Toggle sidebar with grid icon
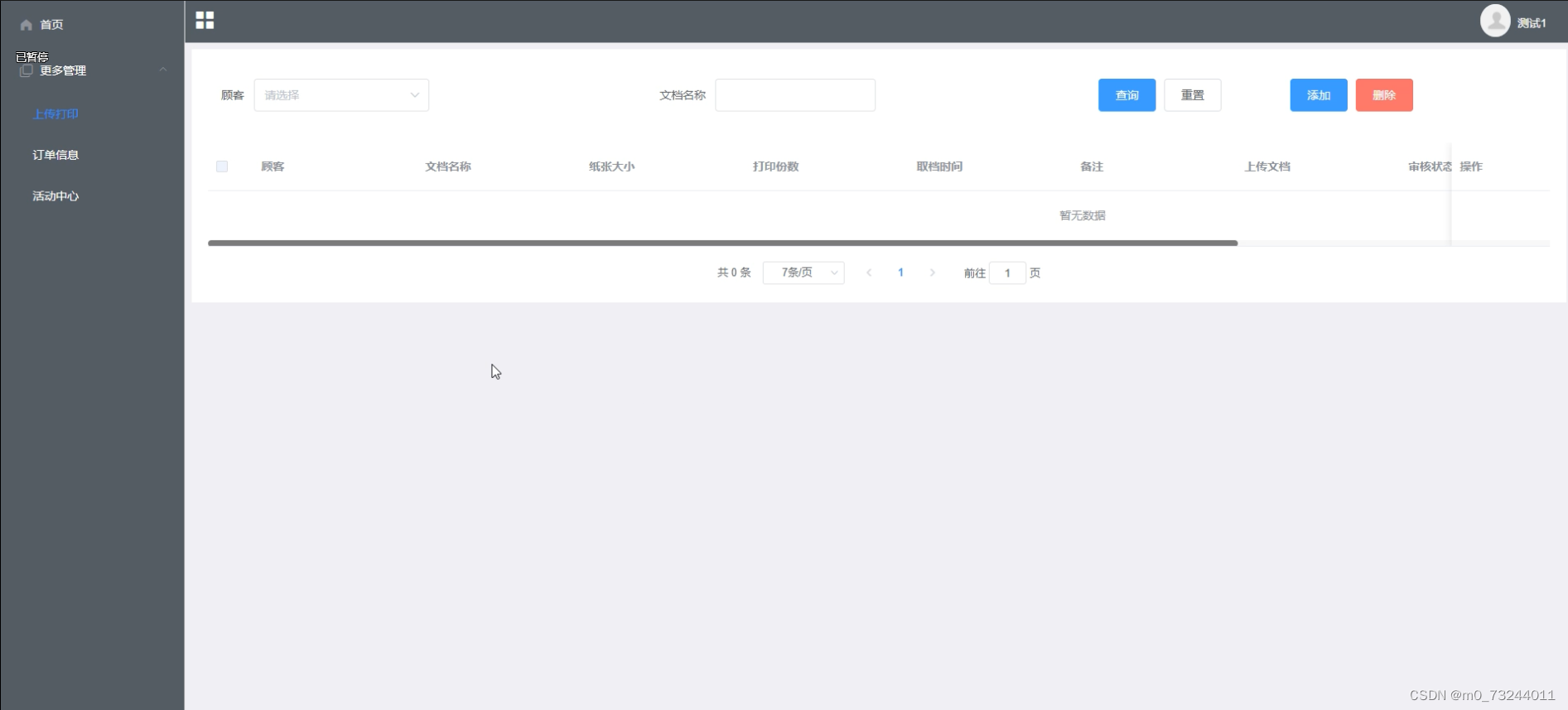The height and width of the screenshot is (710, 1568). click(x=205, y=21)
